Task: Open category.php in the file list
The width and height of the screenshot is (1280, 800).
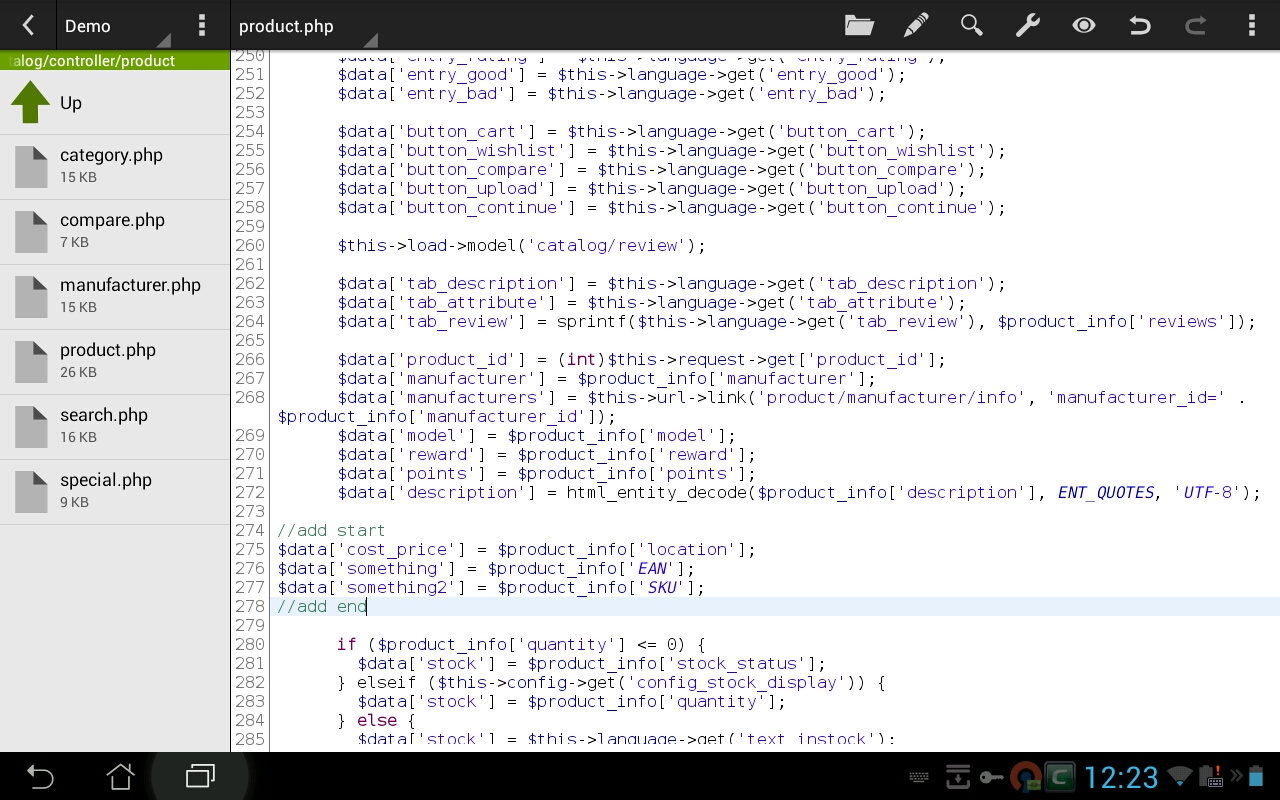Action: [x=115, y=167]
